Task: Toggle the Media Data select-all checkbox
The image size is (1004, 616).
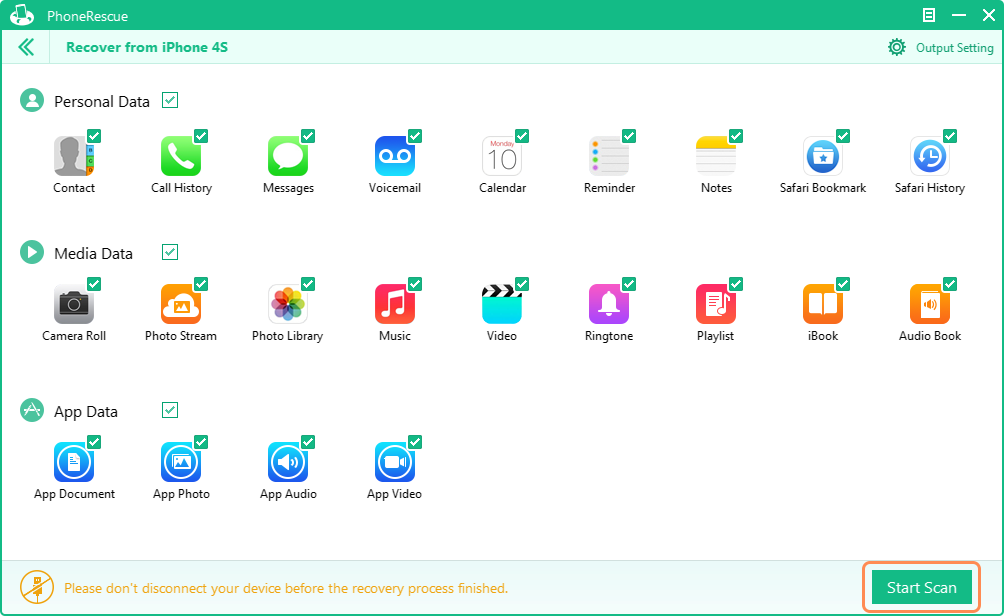Action: tap(170, 252)
